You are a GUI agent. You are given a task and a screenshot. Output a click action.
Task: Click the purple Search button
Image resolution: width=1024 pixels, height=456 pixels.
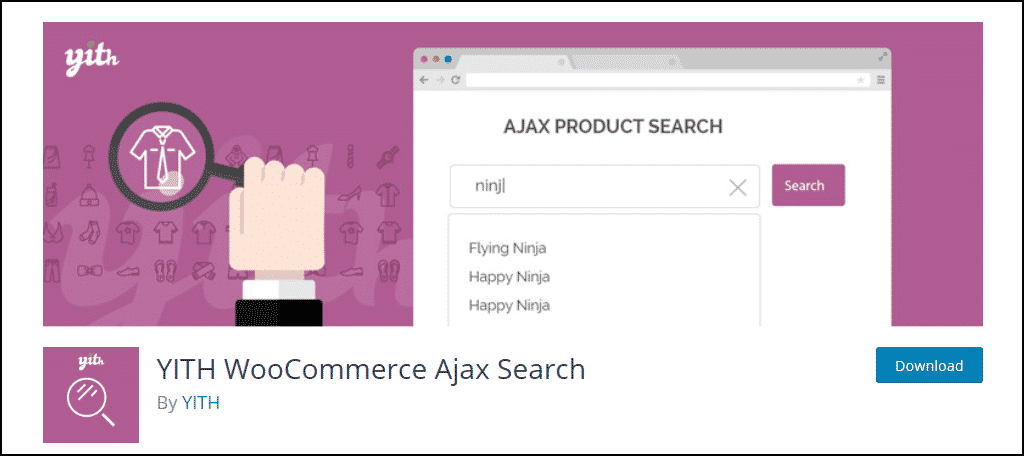click(x=808, y=186)
